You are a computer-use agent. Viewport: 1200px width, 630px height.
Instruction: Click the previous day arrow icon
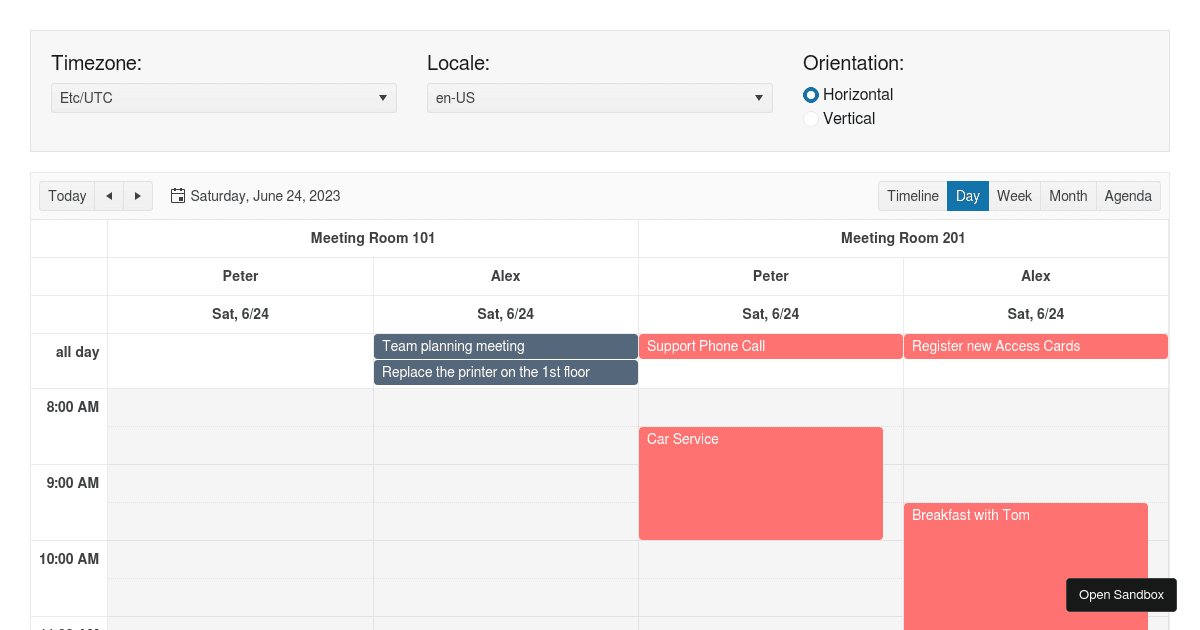pyautogui.click(x=108, y=196)
